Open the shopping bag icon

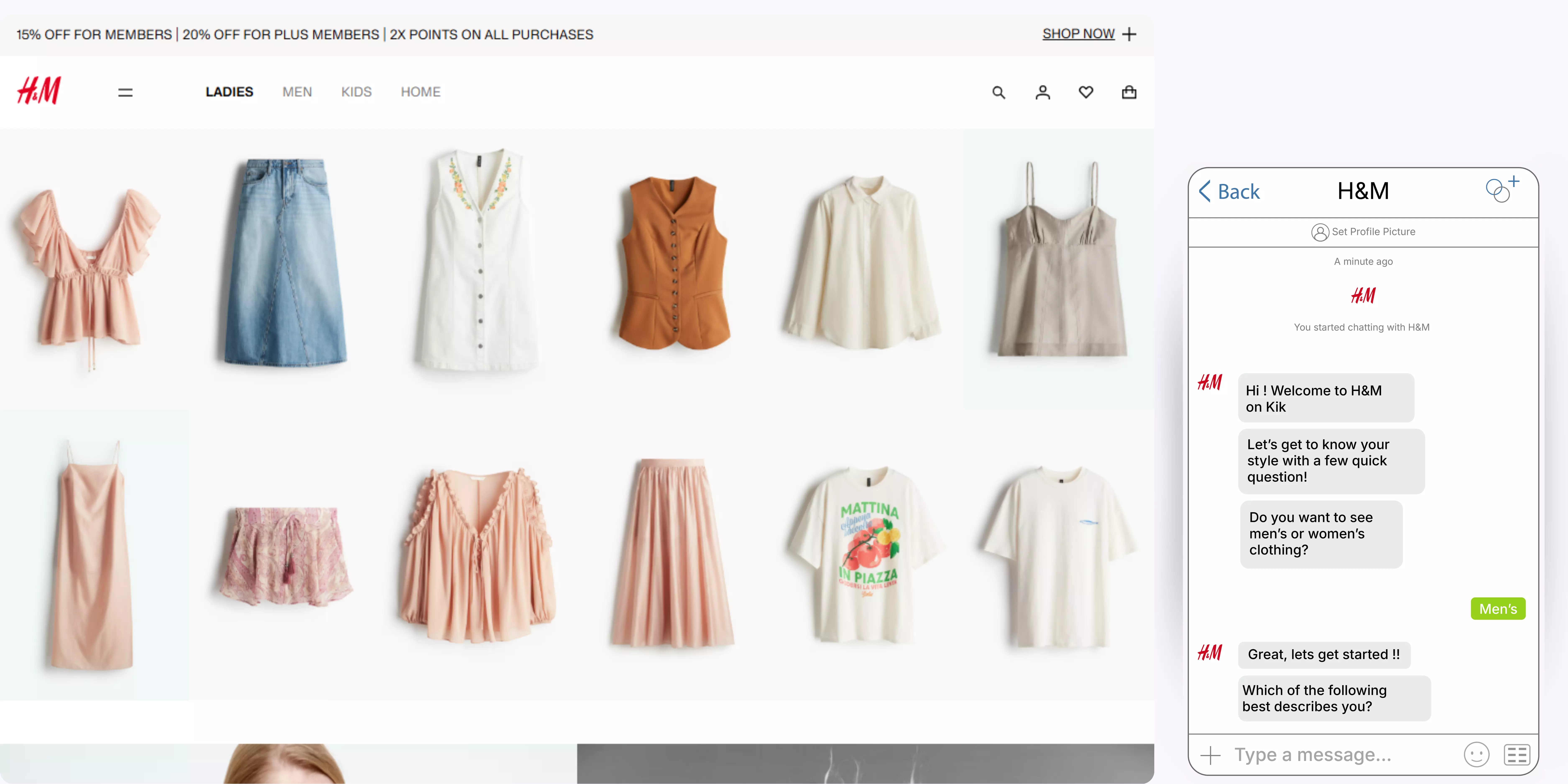point(1129,93)
